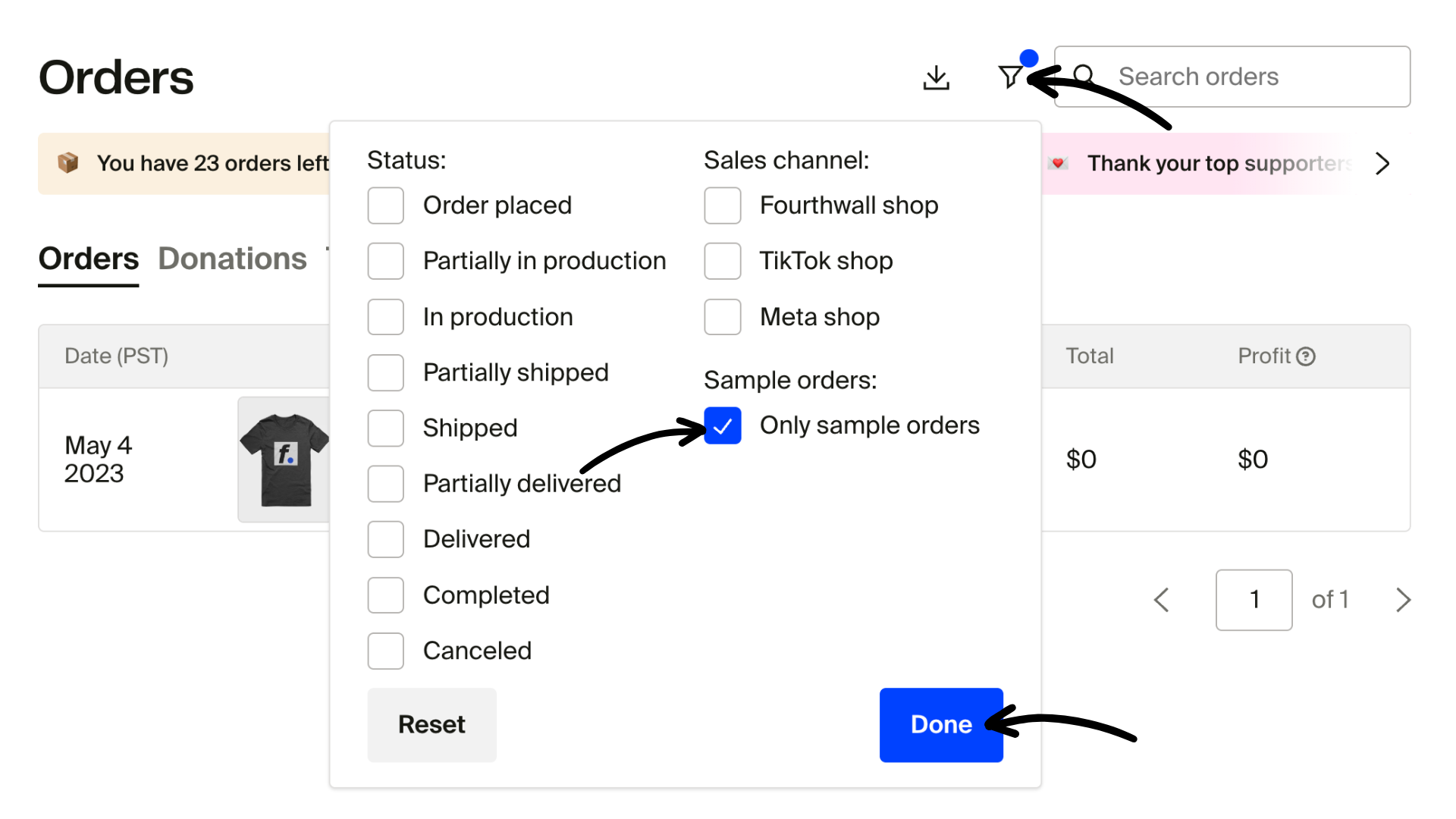Check the Delivered status filter
This screenshot has height=819, width=1456.
(386, 539)
